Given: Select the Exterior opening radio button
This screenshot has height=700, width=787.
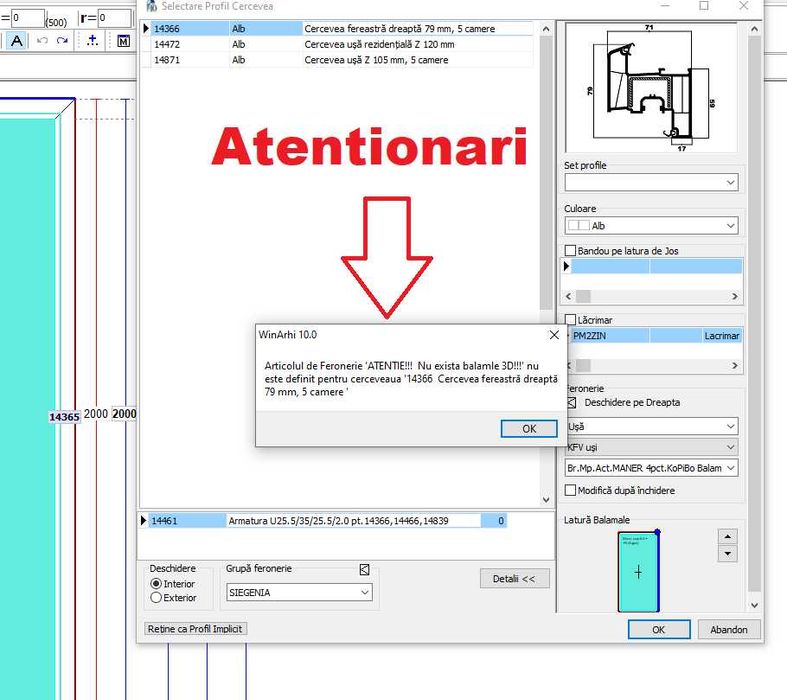Looking at the screenshot, I should [156, 598].
